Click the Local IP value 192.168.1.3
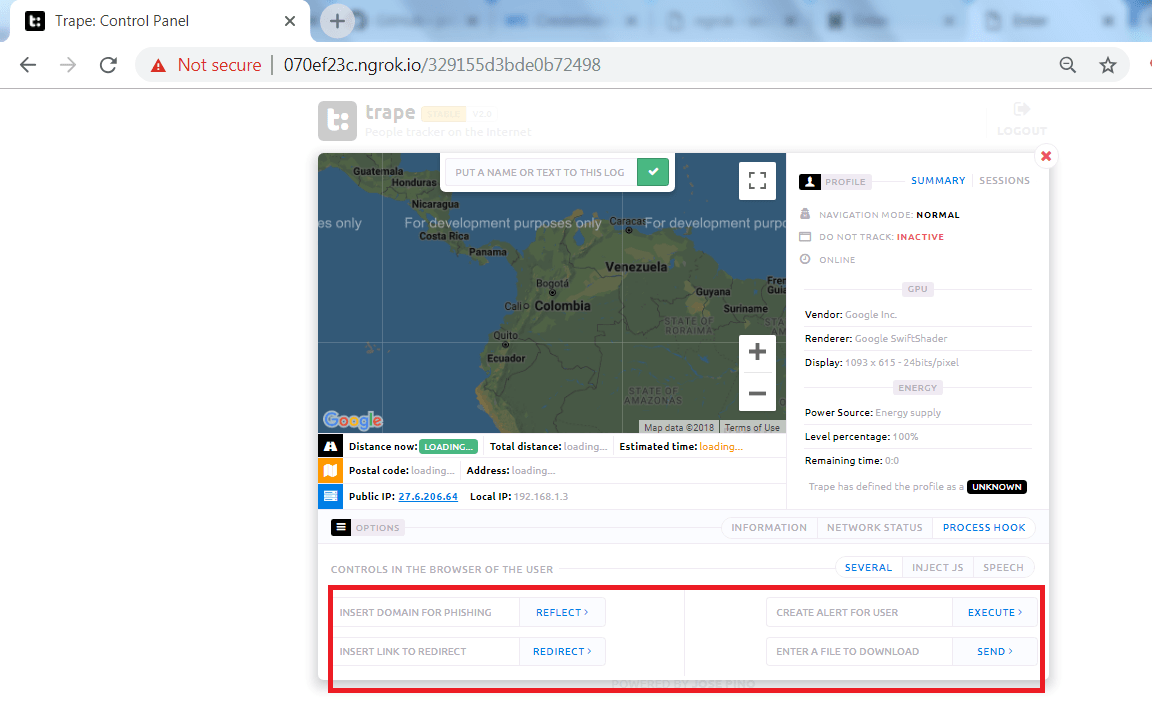The height and width of the screenshot is (704, 1152). click(541, 497)
